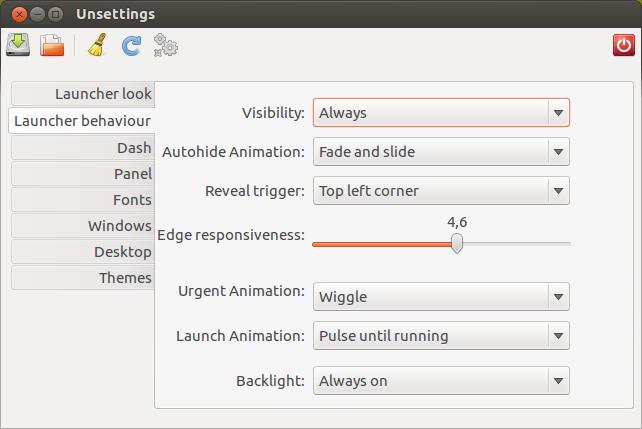Open the orange folder load icon

(x=52, y=45)
